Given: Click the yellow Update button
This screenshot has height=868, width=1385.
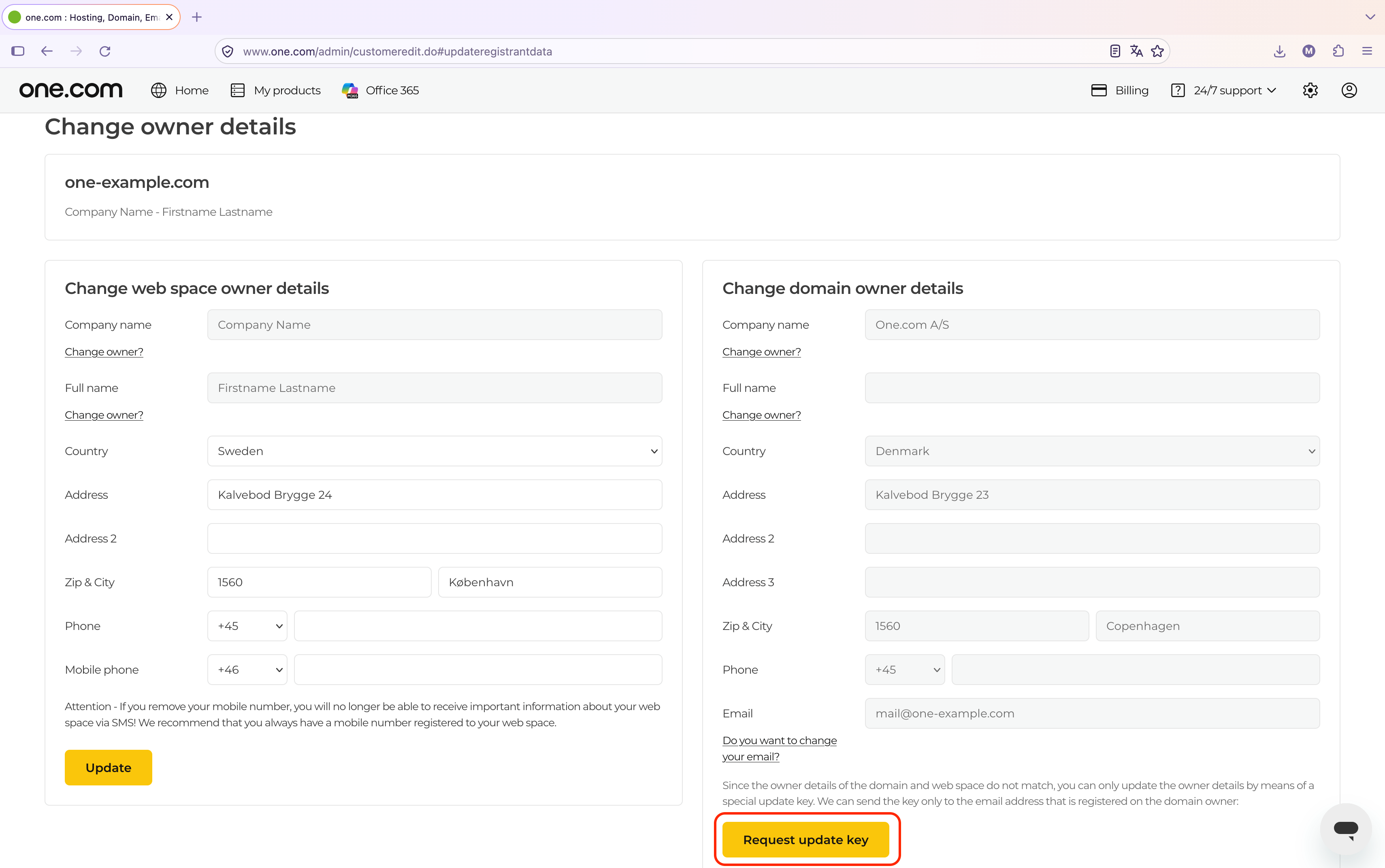Looking at the screenshot, I should coord(109,768).
